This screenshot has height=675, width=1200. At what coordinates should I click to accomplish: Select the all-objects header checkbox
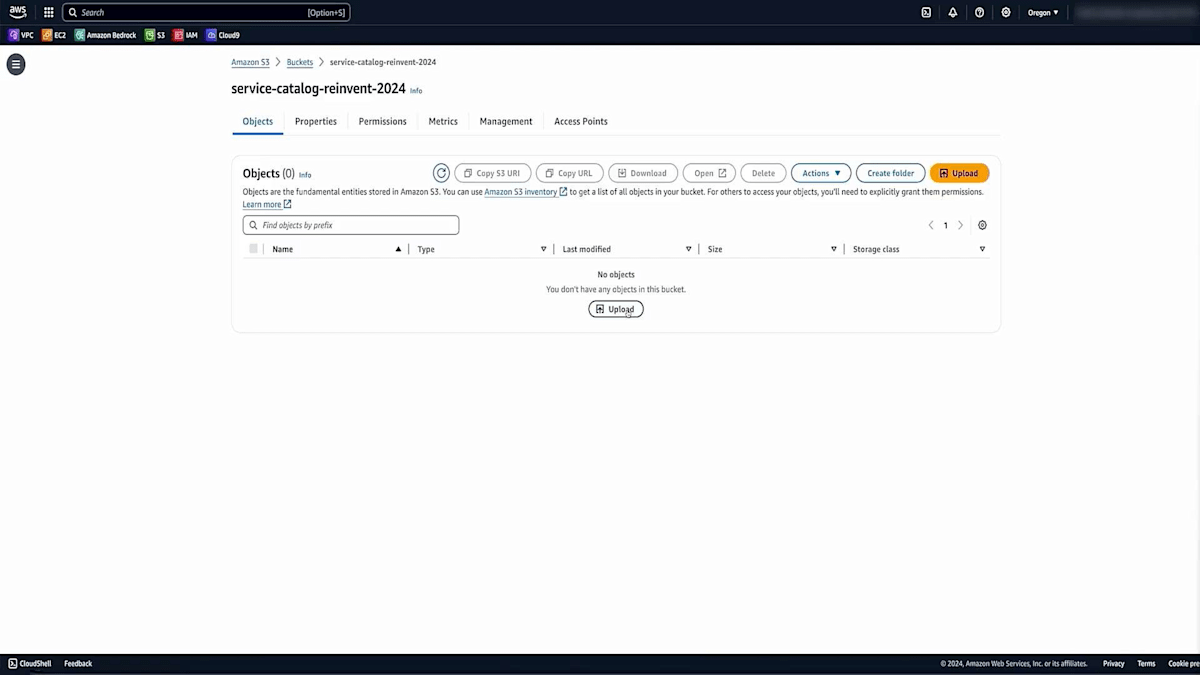click(x=254, y=249)
